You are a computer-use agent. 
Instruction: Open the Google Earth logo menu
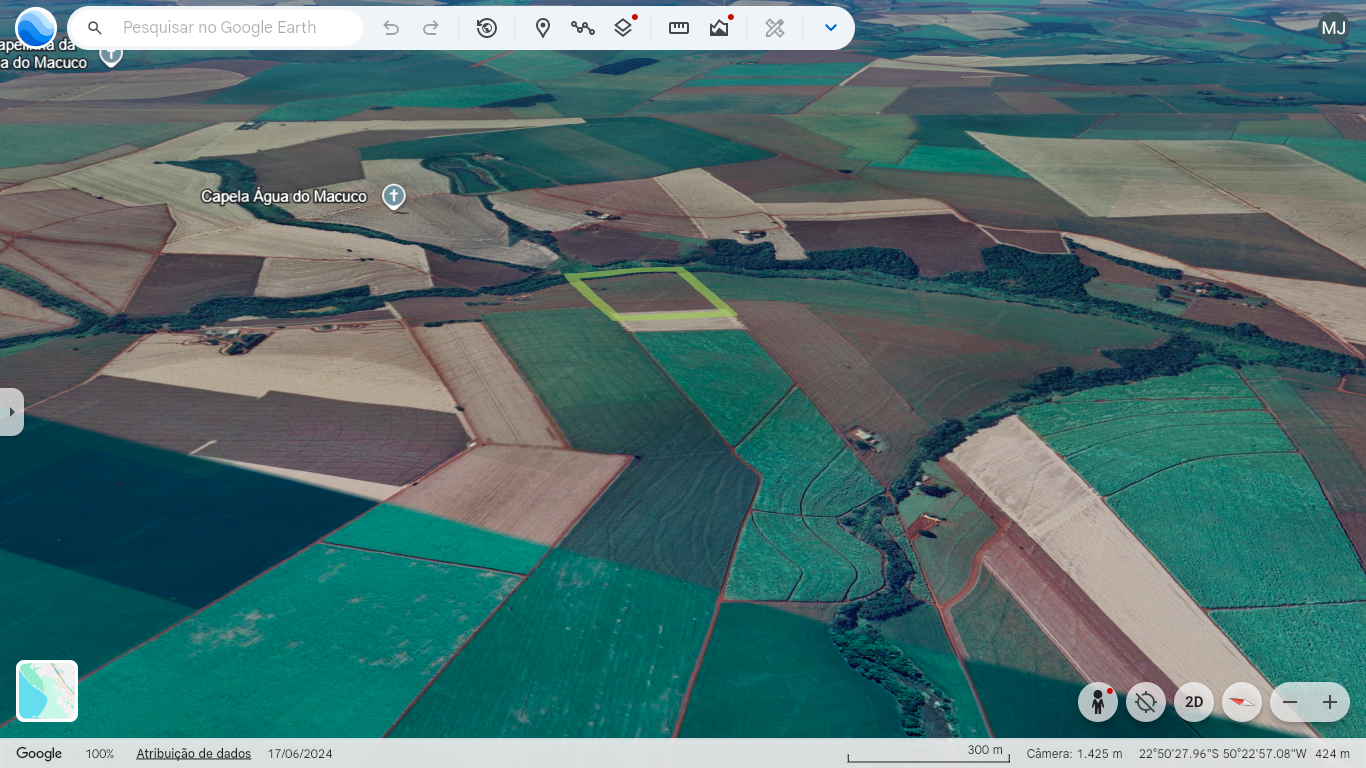pyautogui.click(x=36, y=28)
